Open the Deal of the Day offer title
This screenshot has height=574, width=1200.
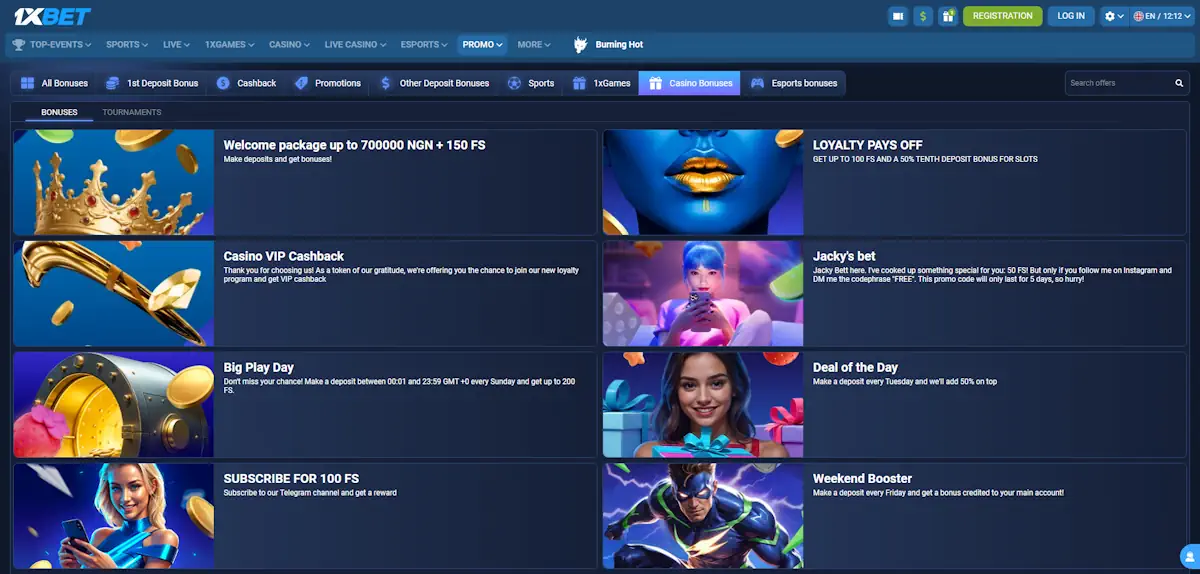click(856, 367)
